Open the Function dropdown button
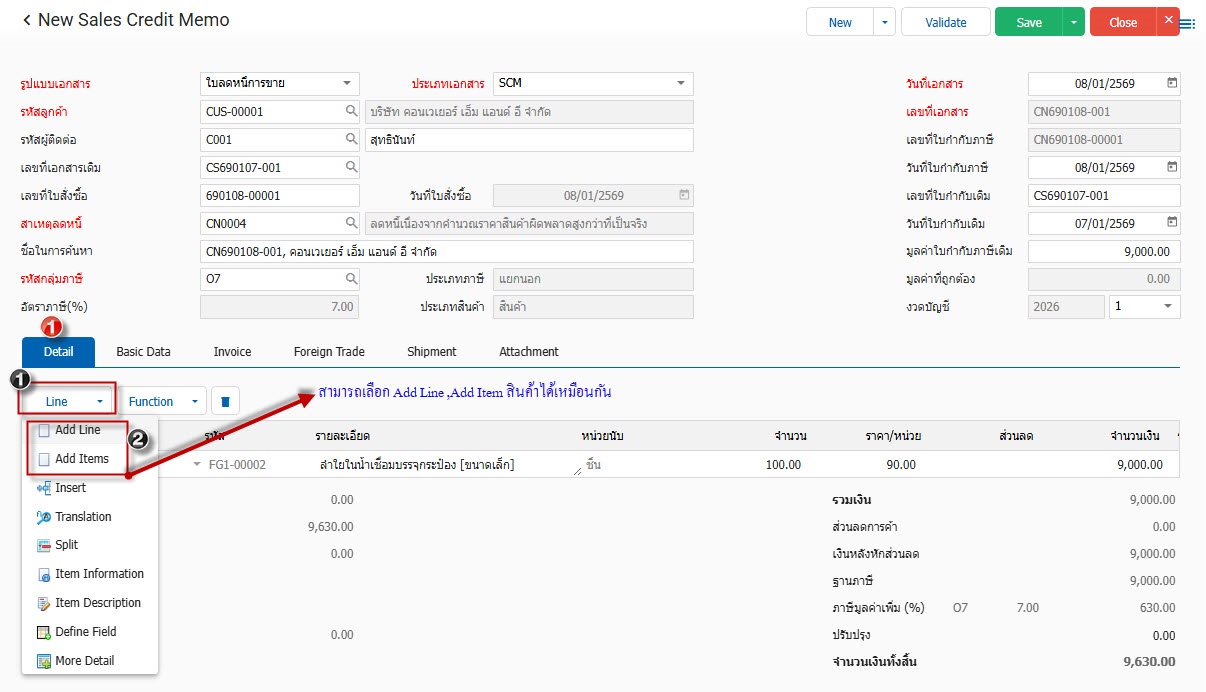 (163, 402)
